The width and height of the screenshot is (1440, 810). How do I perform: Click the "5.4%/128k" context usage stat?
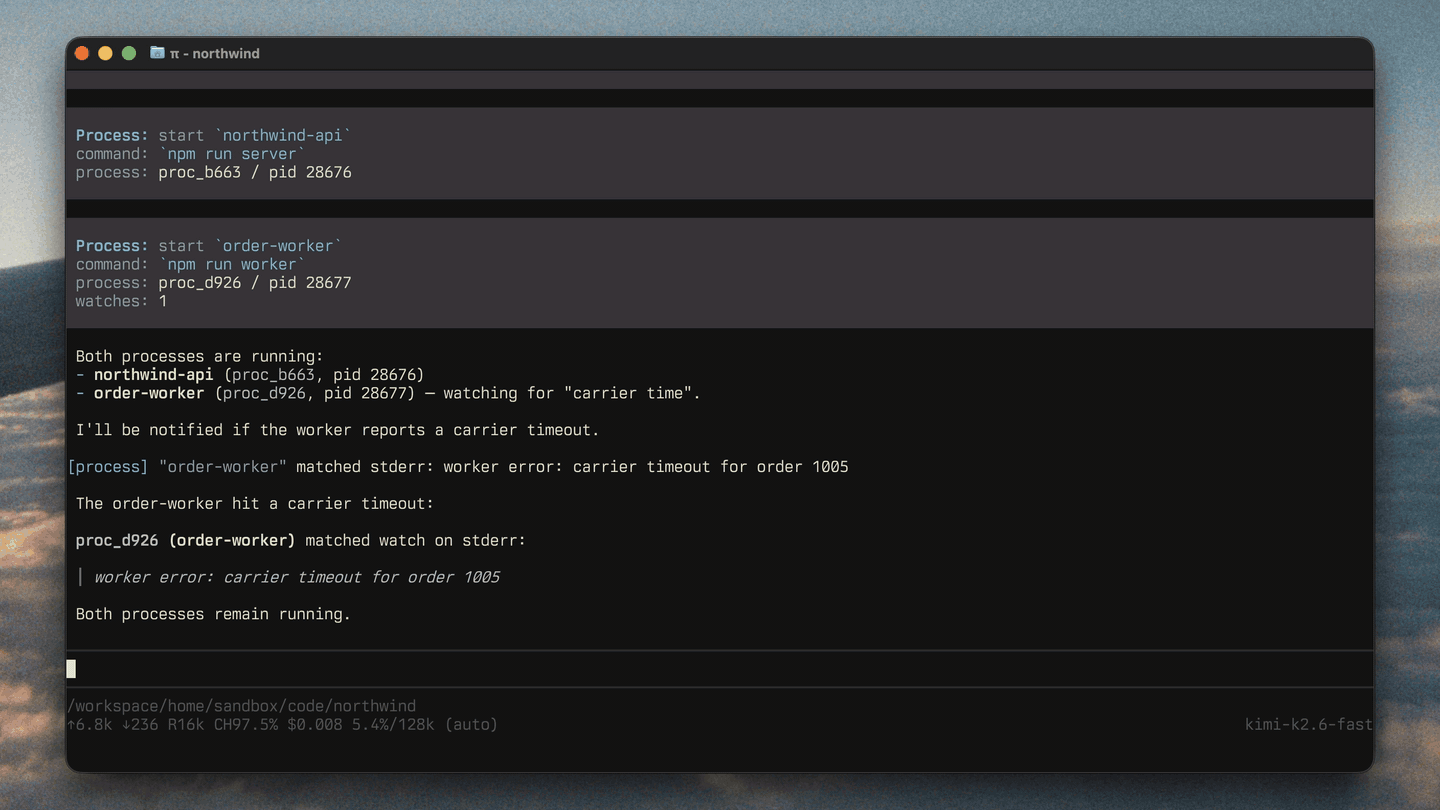pos(393,724)
